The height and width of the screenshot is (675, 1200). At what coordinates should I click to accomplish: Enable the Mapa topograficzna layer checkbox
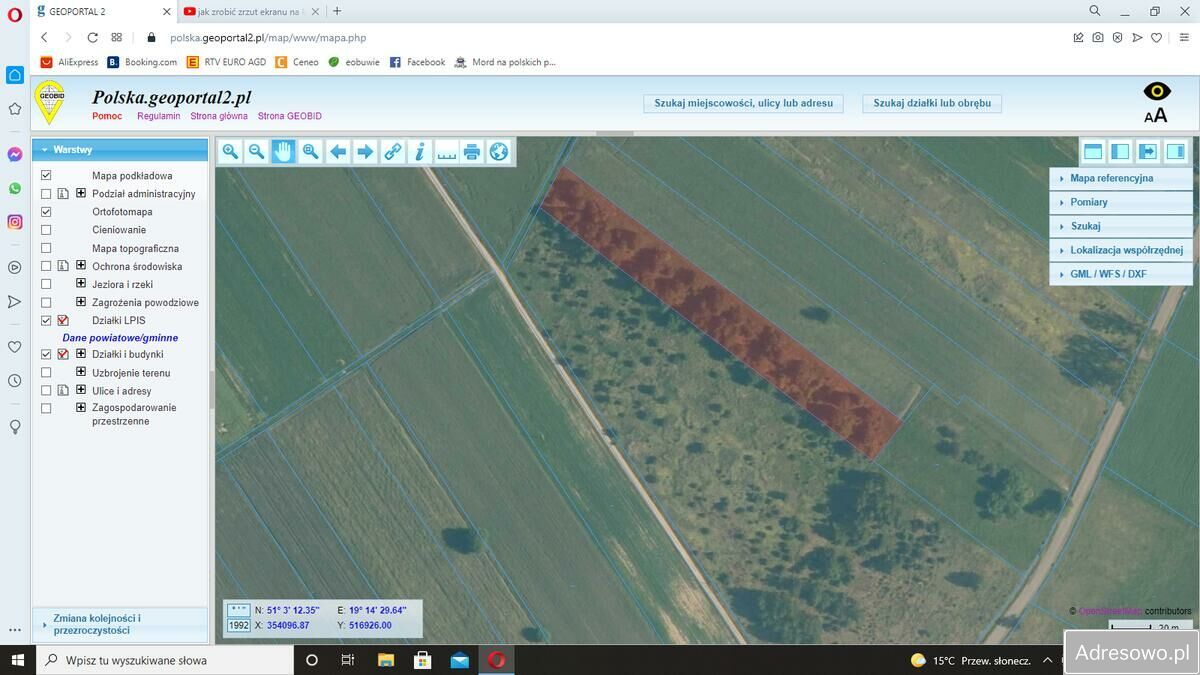[x=46, y=248]
